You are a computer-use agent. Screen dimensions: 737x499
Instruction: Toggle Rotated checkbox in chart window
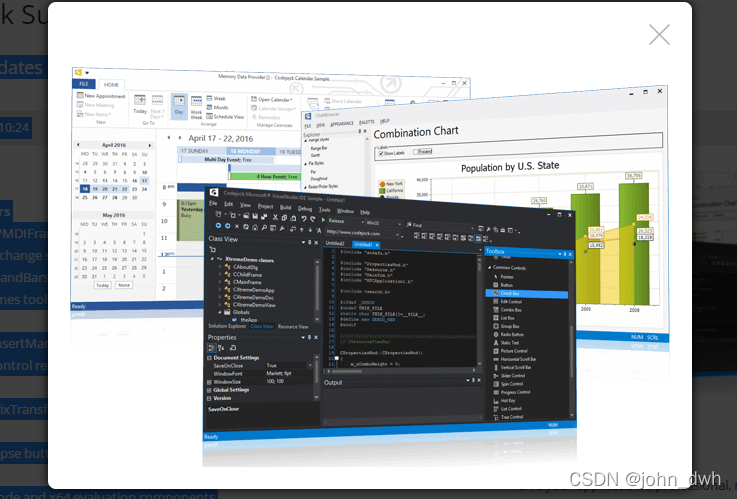[416, 152]
